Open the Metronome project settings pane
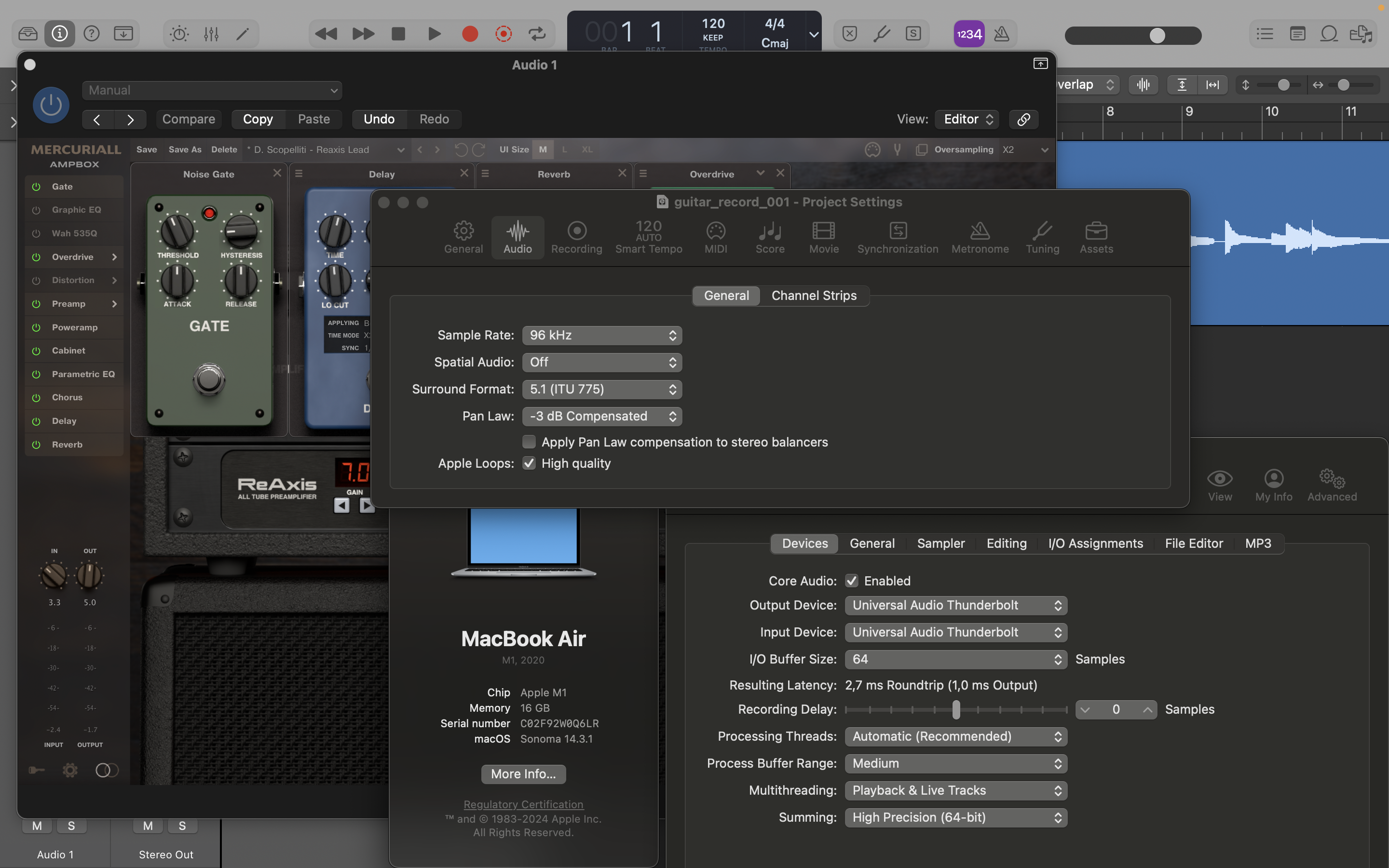 pyautogui.click(x=980, y=237)
